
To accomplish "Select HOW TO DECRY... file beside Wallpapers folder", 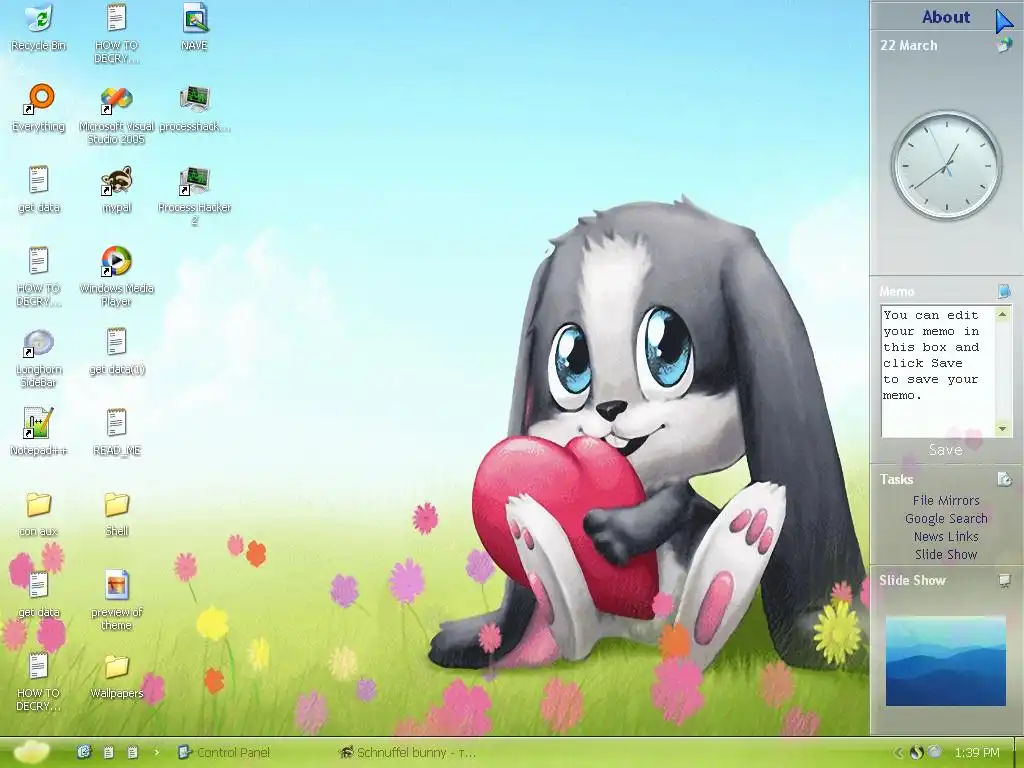I will (39, 682).
